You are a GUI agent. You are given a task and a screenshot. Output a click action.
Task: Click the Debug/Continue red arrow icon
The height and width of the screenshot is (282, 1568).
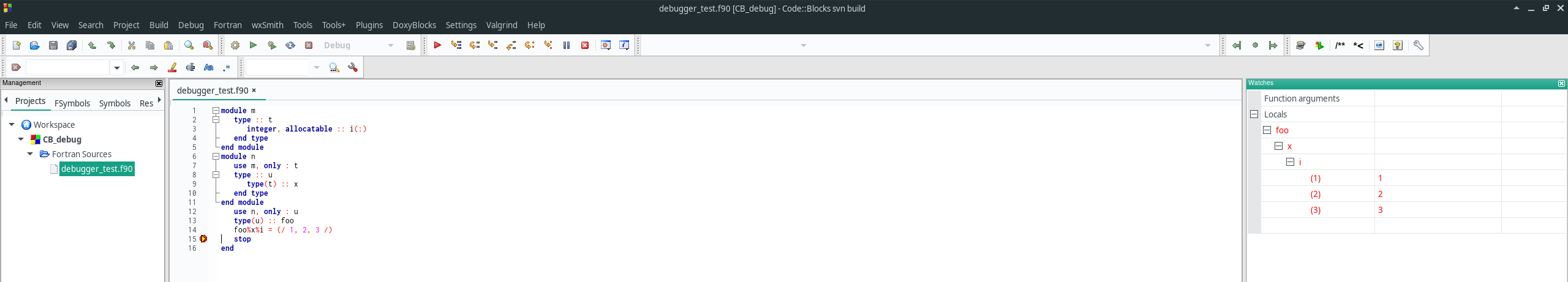pyautogui.click(x=437, y=45)
